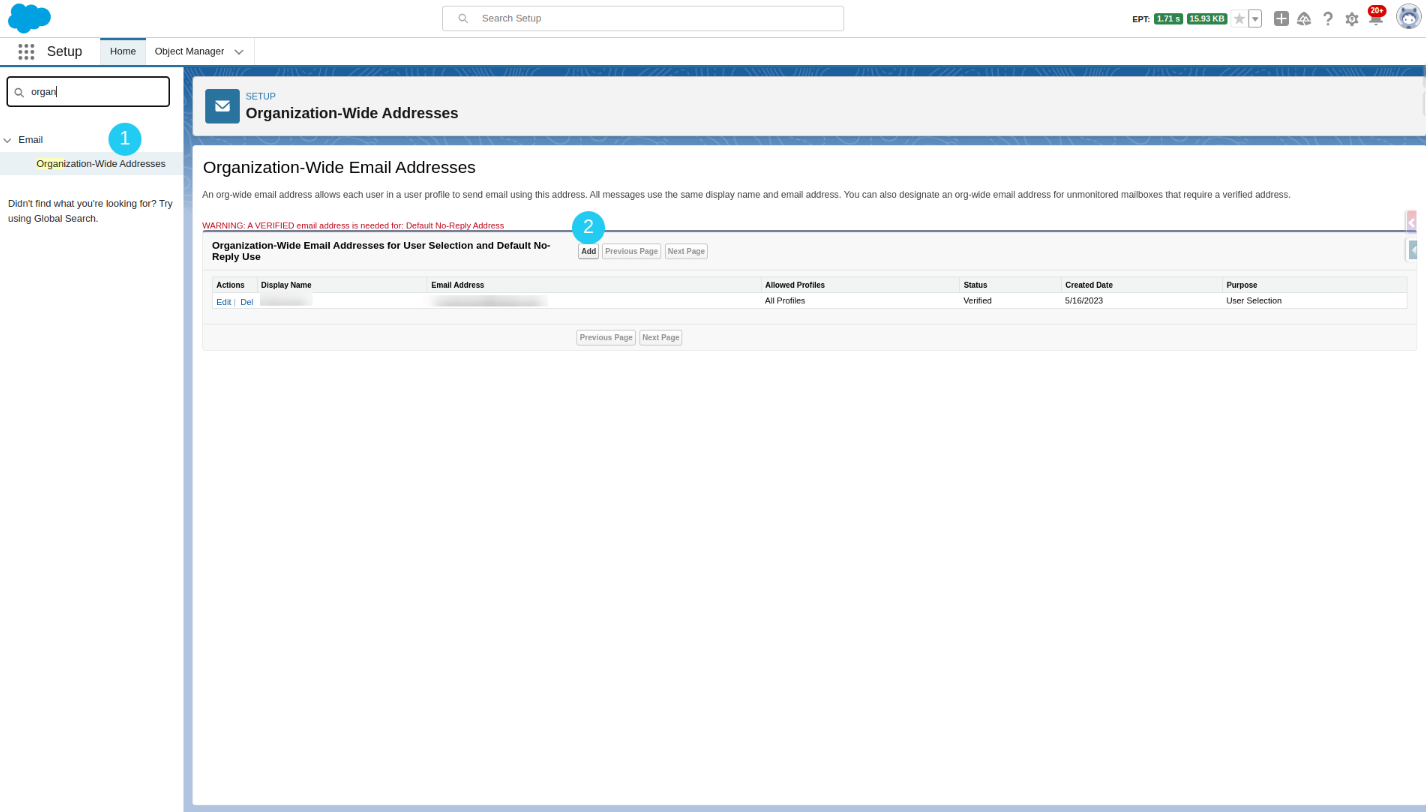Click the top Previous Page button
This screenshot has width=1426, height=812.
pos(631,251)
